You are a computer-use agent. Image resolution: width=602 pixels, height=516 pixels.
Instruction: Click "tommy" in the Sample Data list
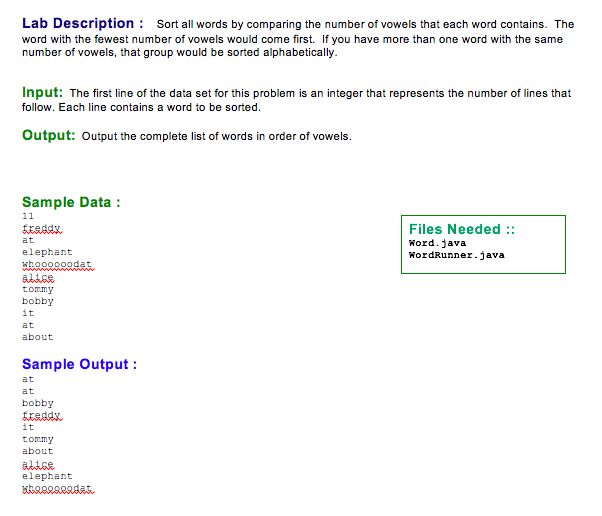click(x=38, y=289)
